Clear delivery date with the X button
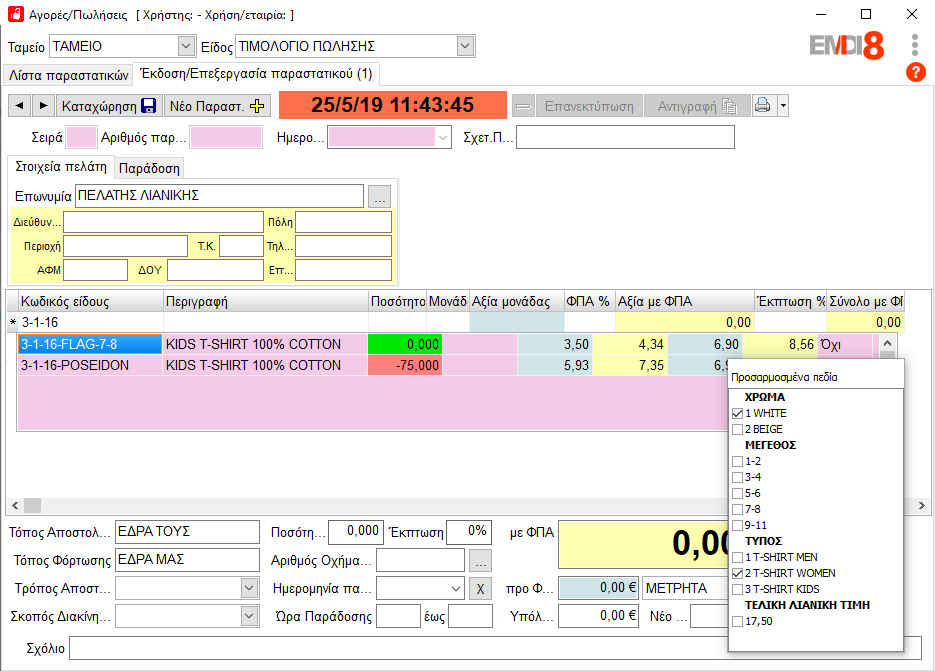935x671 pixels. pyautogui.click(x=481, y=589)
